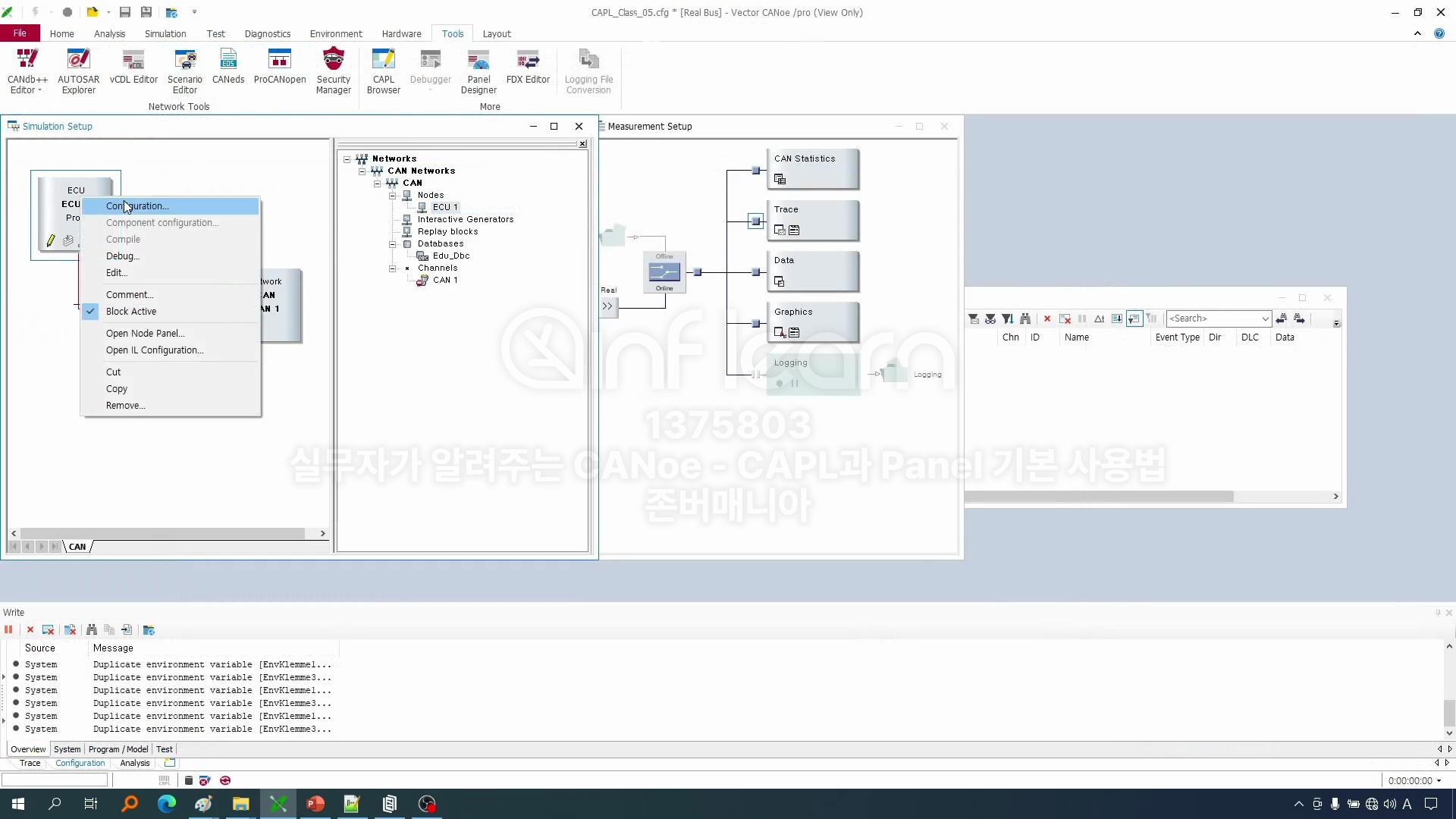Viewport: 1456px width, 819px height.
Task: Click the first filter icon in Trace toolbar
Action: coord(973,318)
